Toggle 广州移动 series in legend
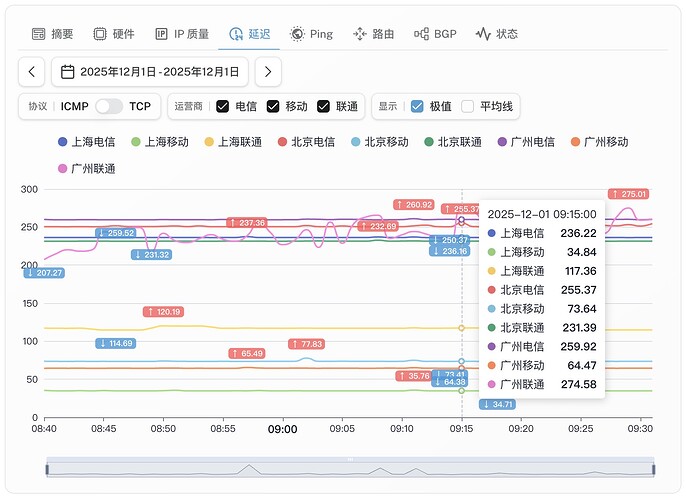The height and width of the screenshot is (500, 686). coord(599,142)
